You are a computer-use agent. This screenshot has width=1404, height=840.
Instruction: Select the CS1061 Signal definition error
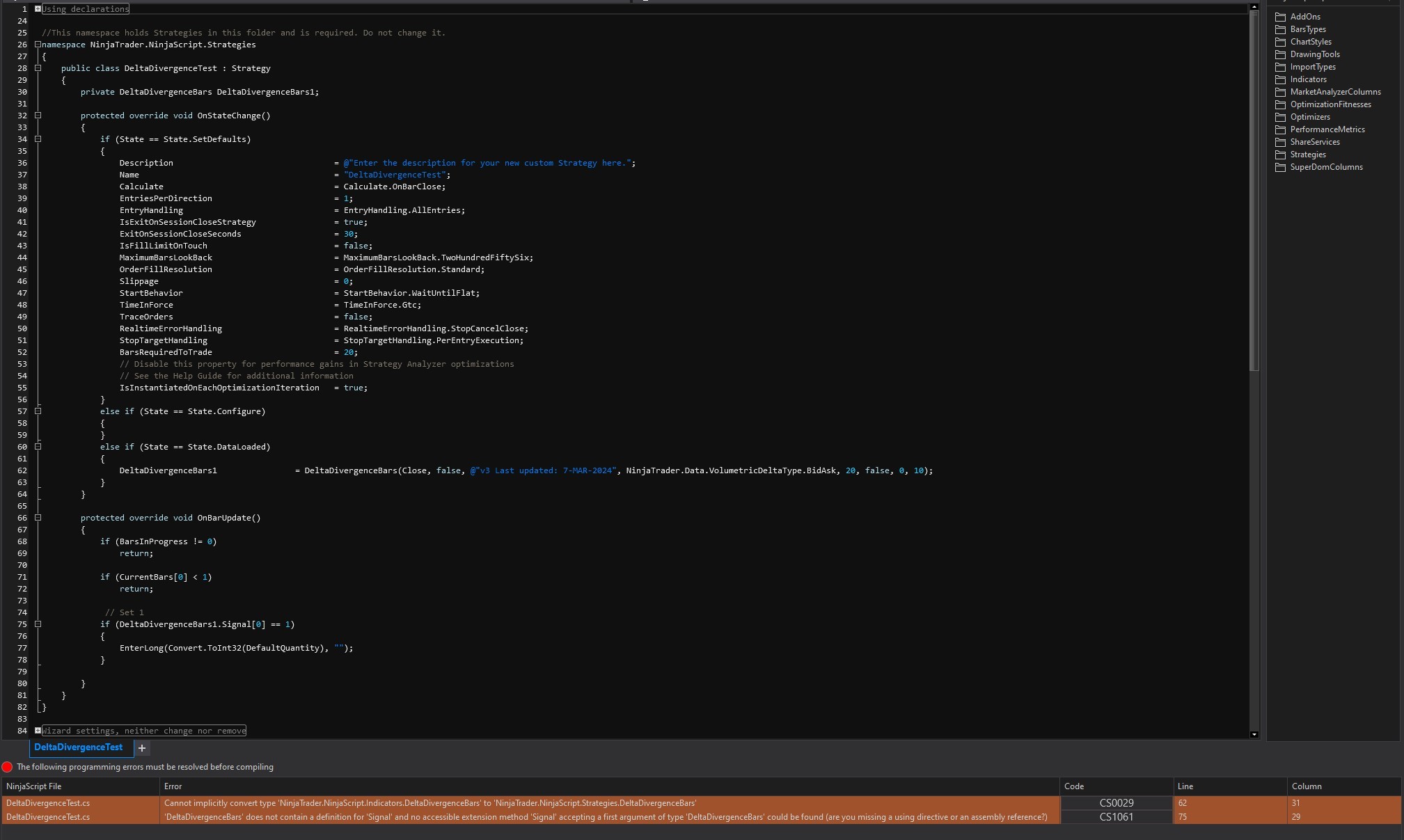pyautogui.click(x=604, y=817)
